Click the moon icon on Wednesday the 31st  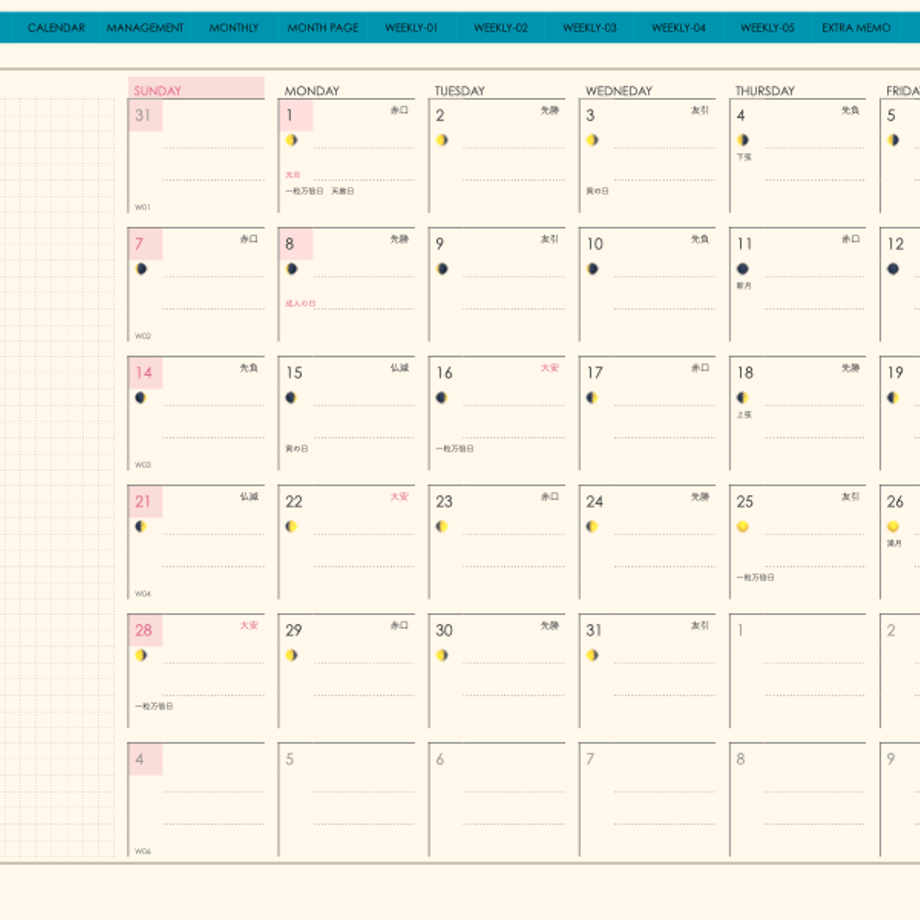[x=593, y=655]
